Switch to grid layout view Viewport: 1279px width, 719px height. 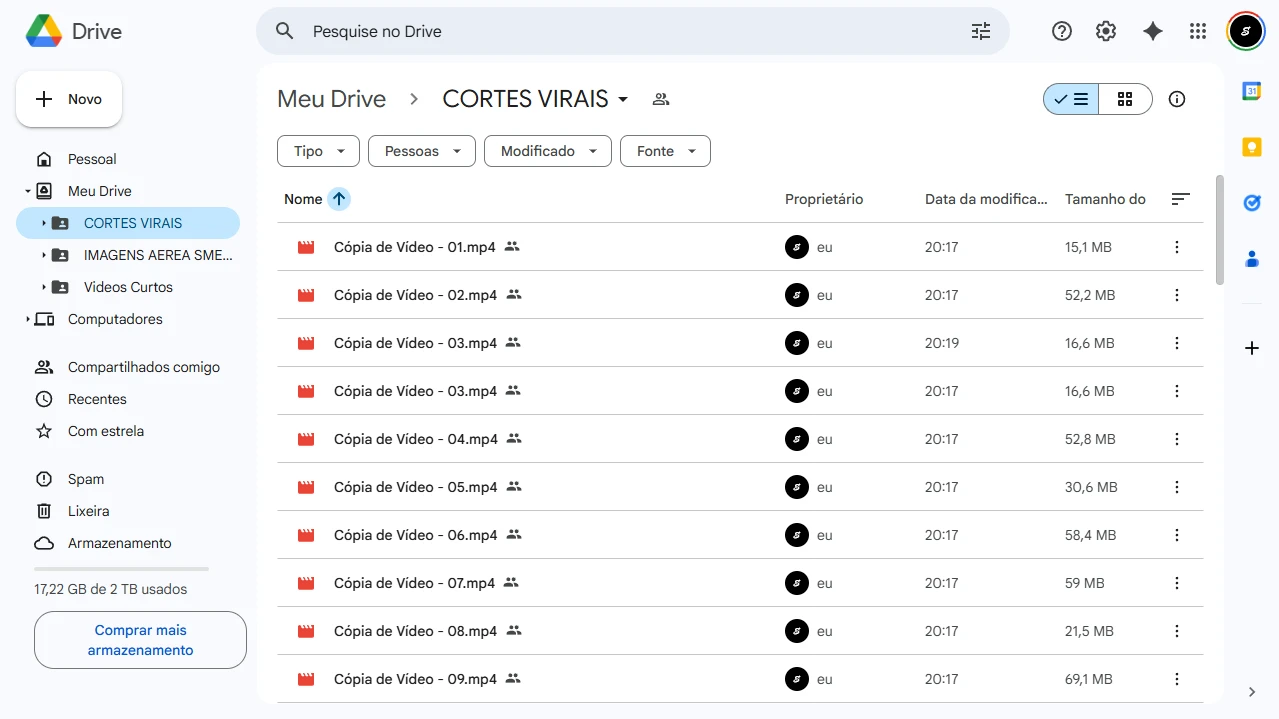1125,99
